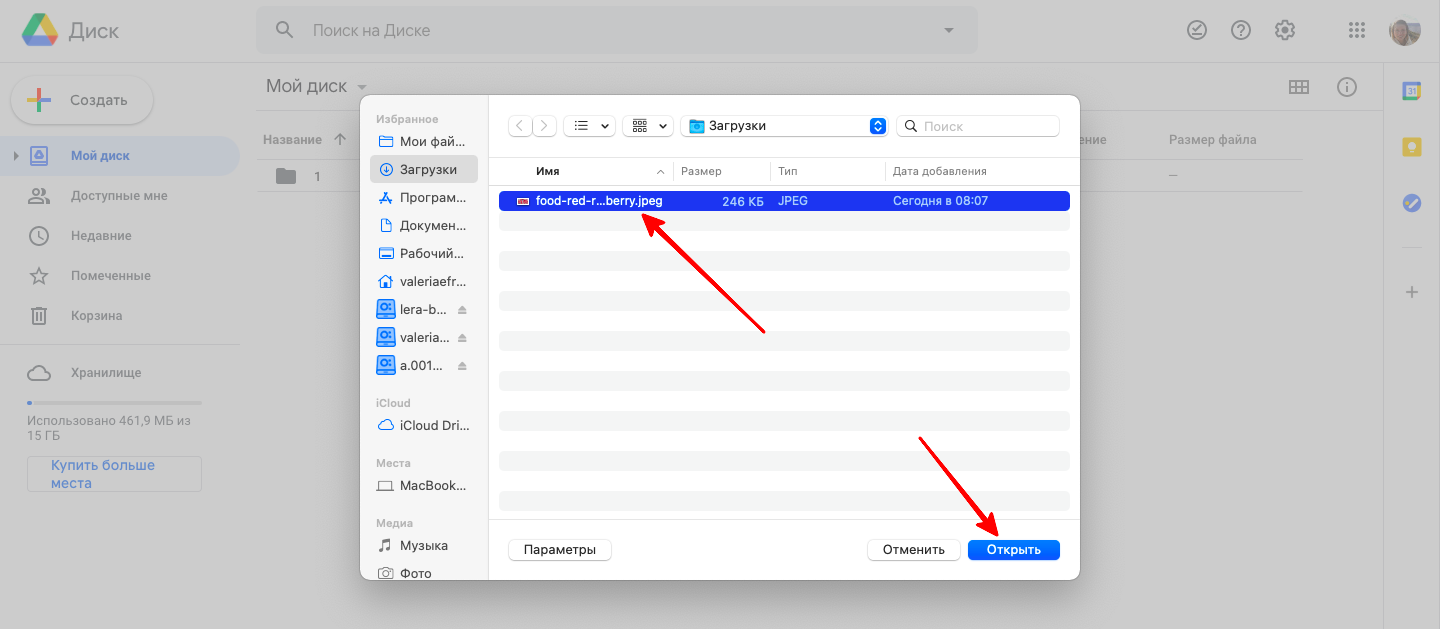Click the offline ready status icon
The width and height of the screenshot is (1440, 629).
1197,30
